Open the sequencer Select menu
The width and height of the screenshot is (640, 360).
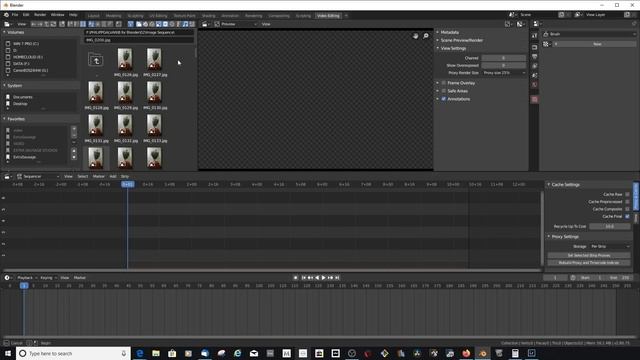(82, 176)
